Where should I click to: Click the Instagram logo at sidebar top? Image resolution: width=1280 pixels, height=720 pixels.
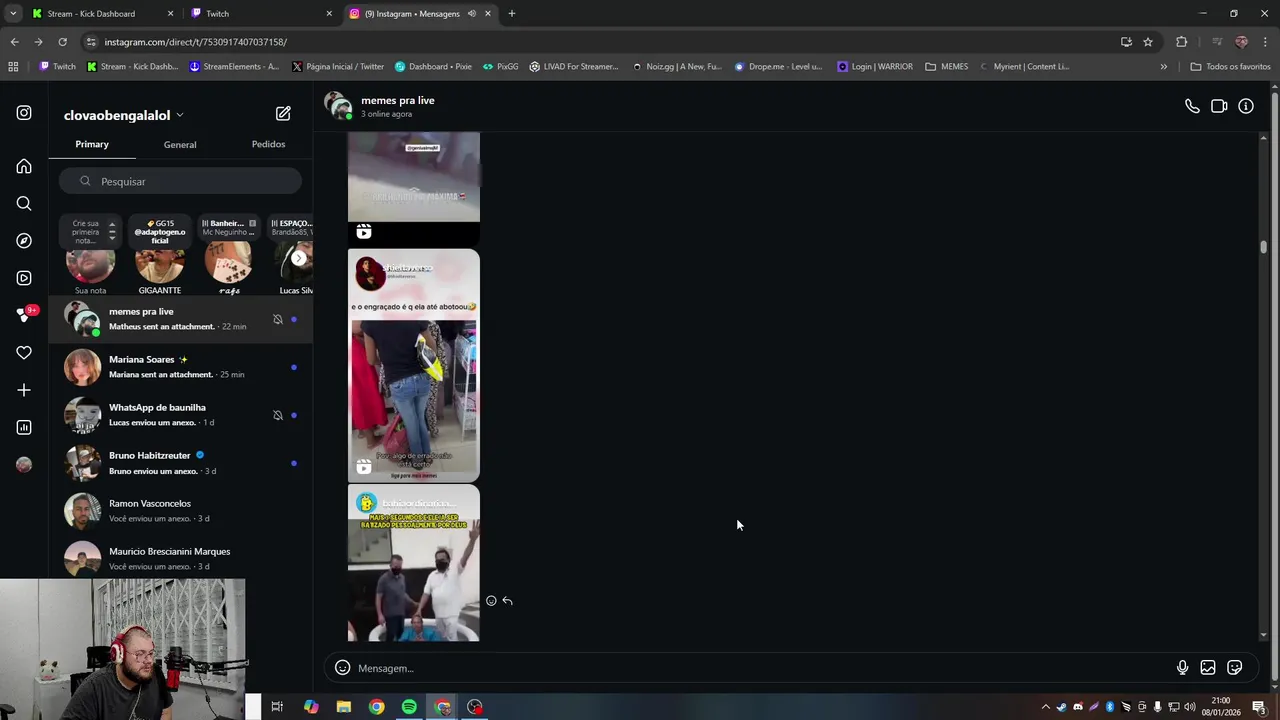24,113
